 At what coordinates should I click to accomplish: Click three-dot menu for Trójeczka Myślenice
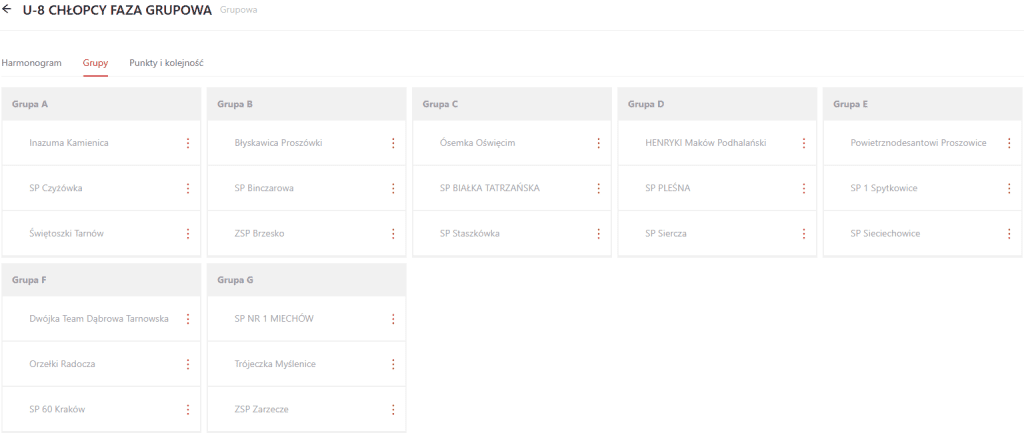coord(393,364)
